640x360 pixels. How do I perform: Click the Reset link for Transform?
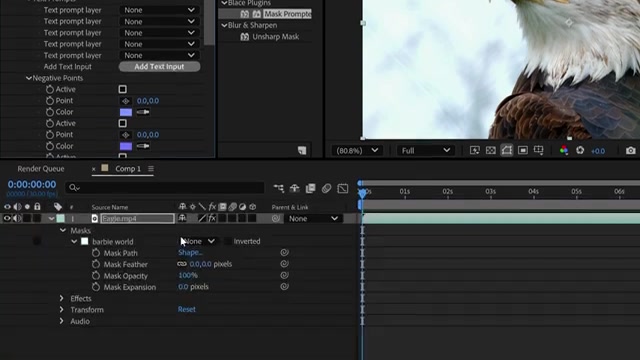187,309
